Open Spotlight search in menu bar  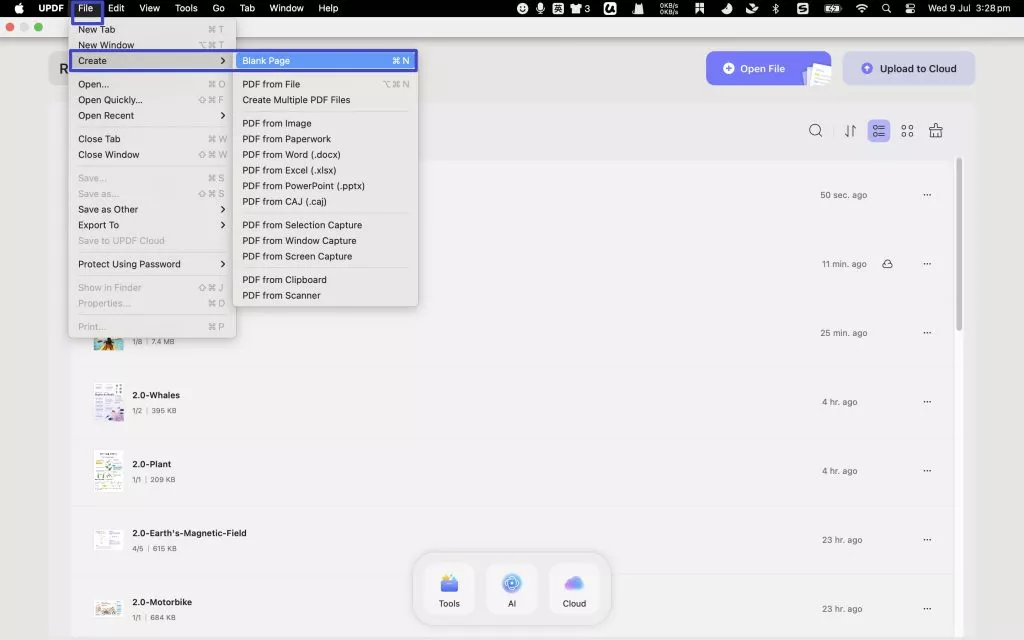coord(886,8)
